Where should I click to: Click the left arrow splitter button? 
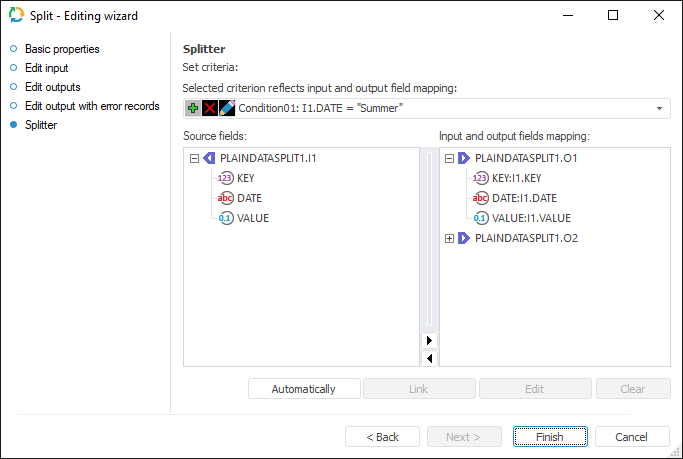[430, 358]
